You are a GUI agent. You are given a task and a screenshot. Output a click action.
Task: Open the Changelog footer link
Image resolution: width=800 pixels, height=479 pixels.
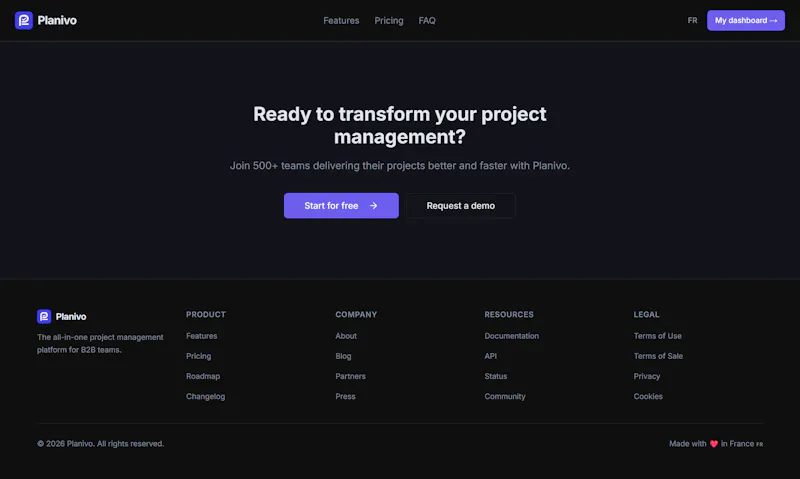205,396
